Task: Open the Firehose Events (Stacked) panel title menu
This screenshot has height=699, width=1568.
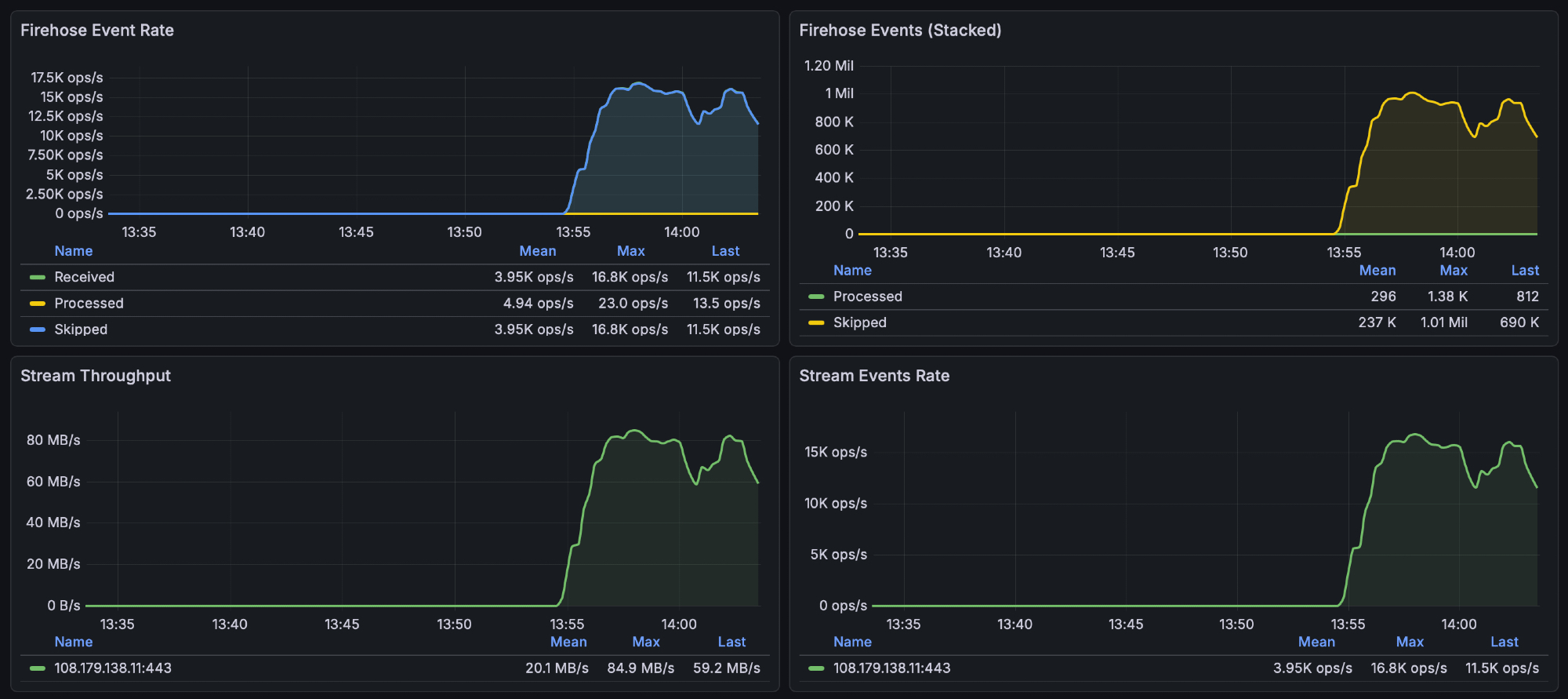Action: 900,31
